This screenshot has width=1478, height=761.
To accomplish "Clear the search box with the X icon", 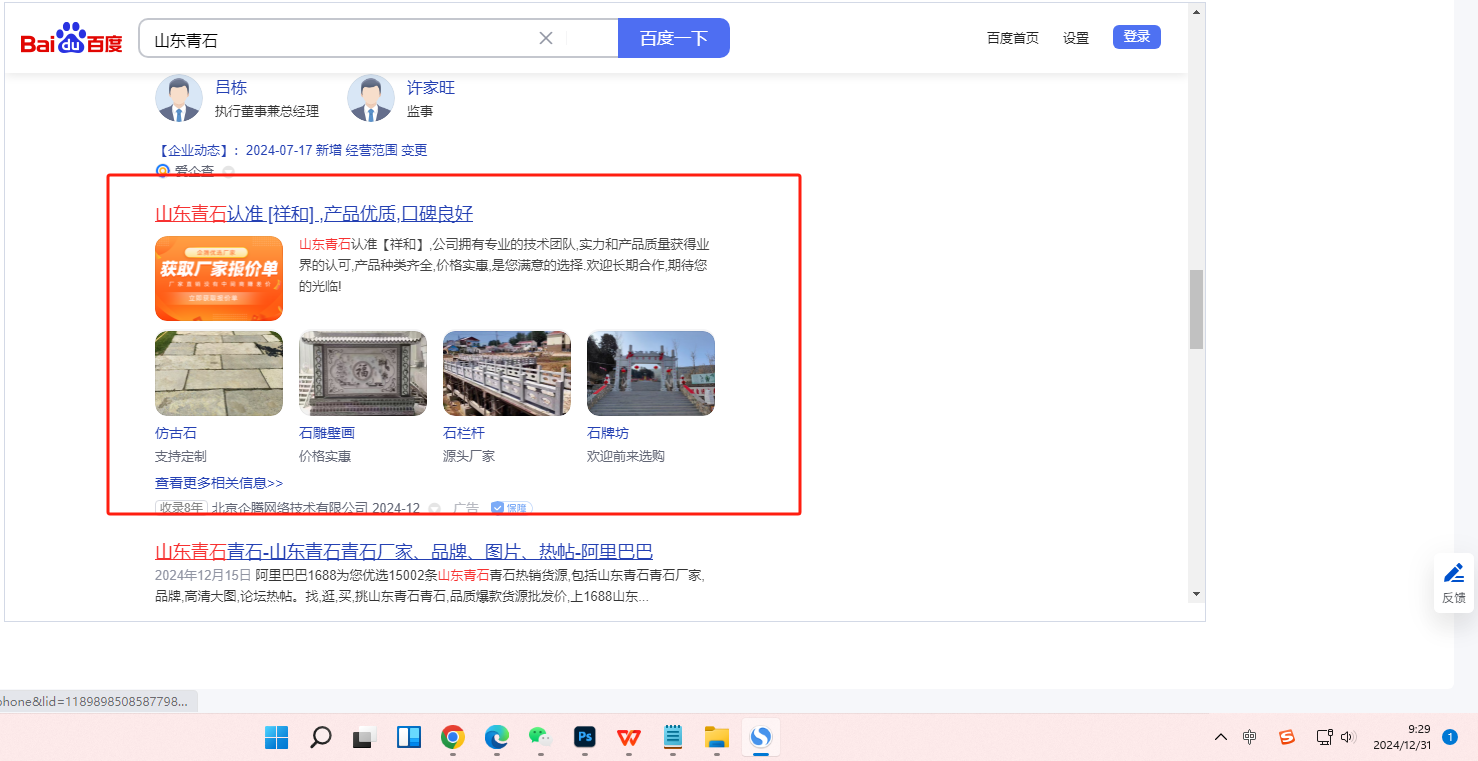I will [x=546, y=39].
